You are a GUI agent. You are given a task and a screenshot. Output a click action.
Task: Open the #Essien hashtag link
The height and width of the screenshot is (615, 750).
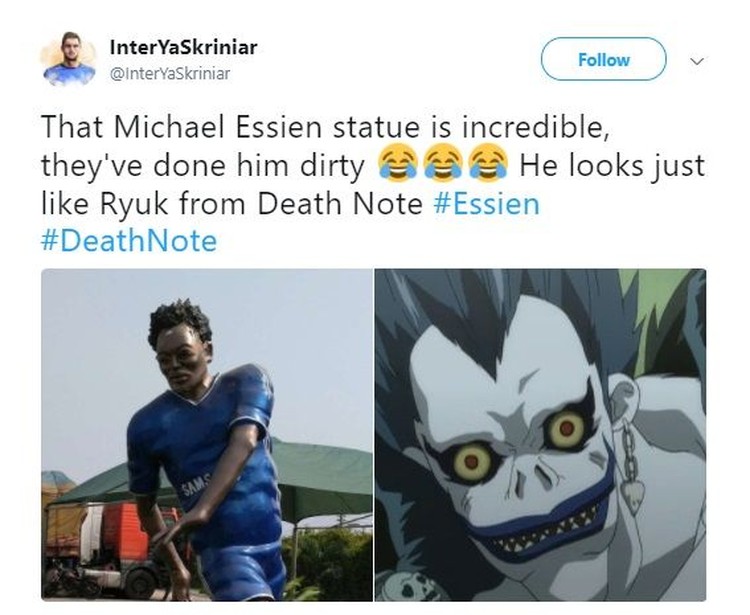(x=486, y=203)
